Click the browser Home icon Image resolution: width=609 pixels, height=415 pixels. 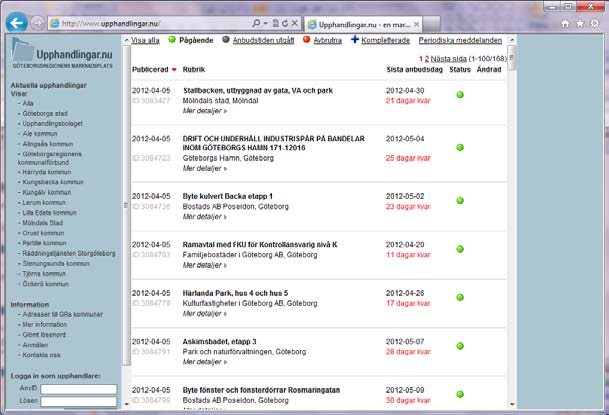566,24
